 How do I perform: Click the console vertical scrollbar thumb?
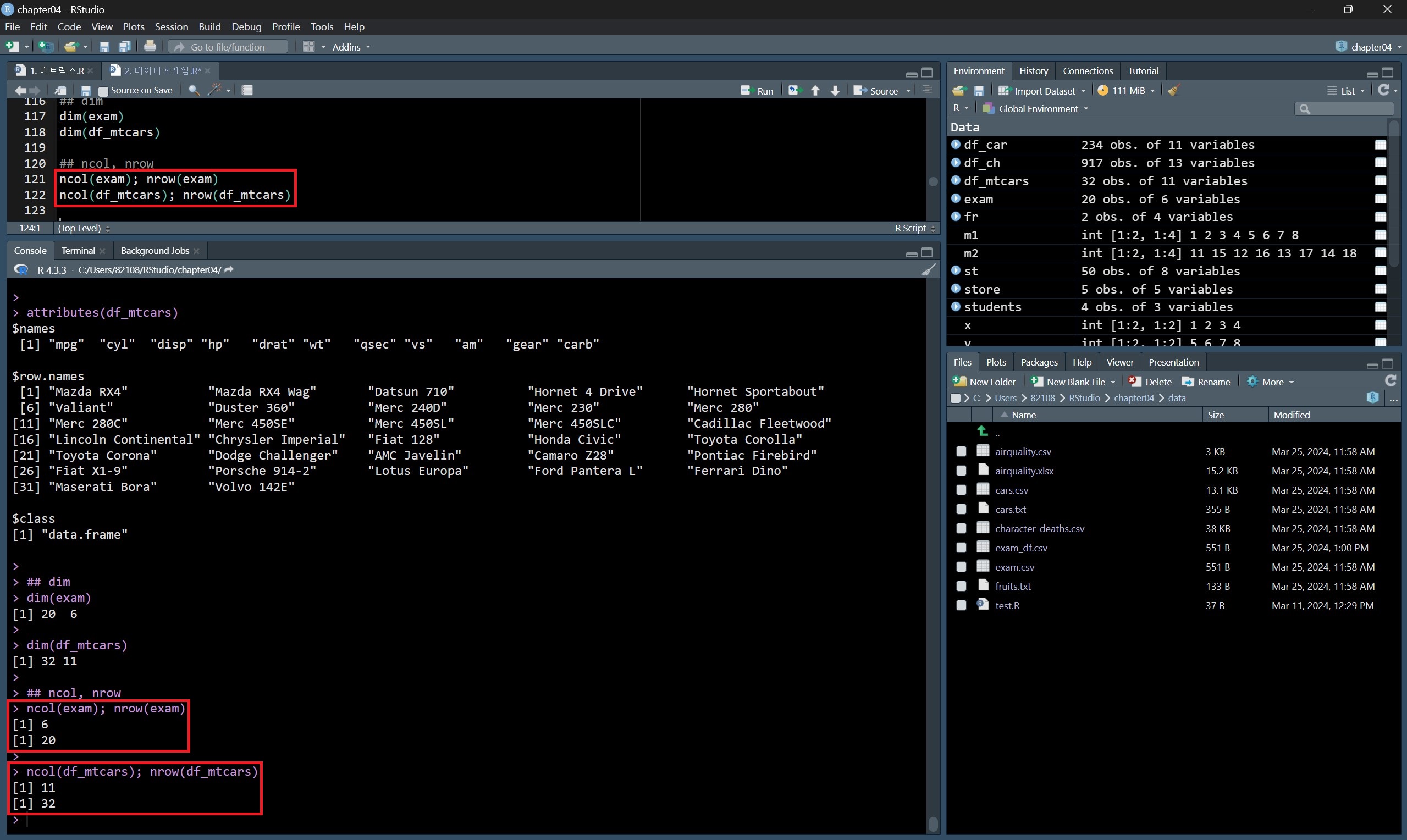tap(933, 824)
